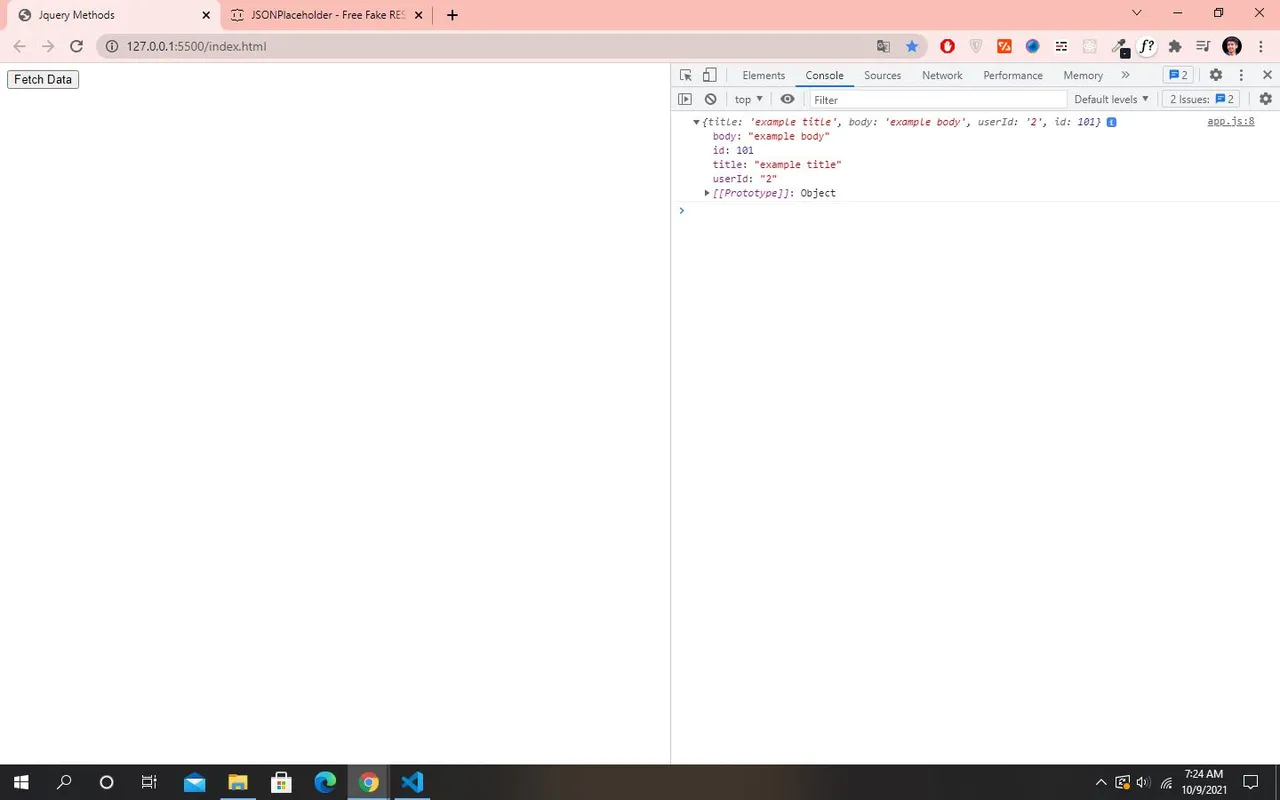
Task: Open the blue sphere extension icon
Action: 1033,46
